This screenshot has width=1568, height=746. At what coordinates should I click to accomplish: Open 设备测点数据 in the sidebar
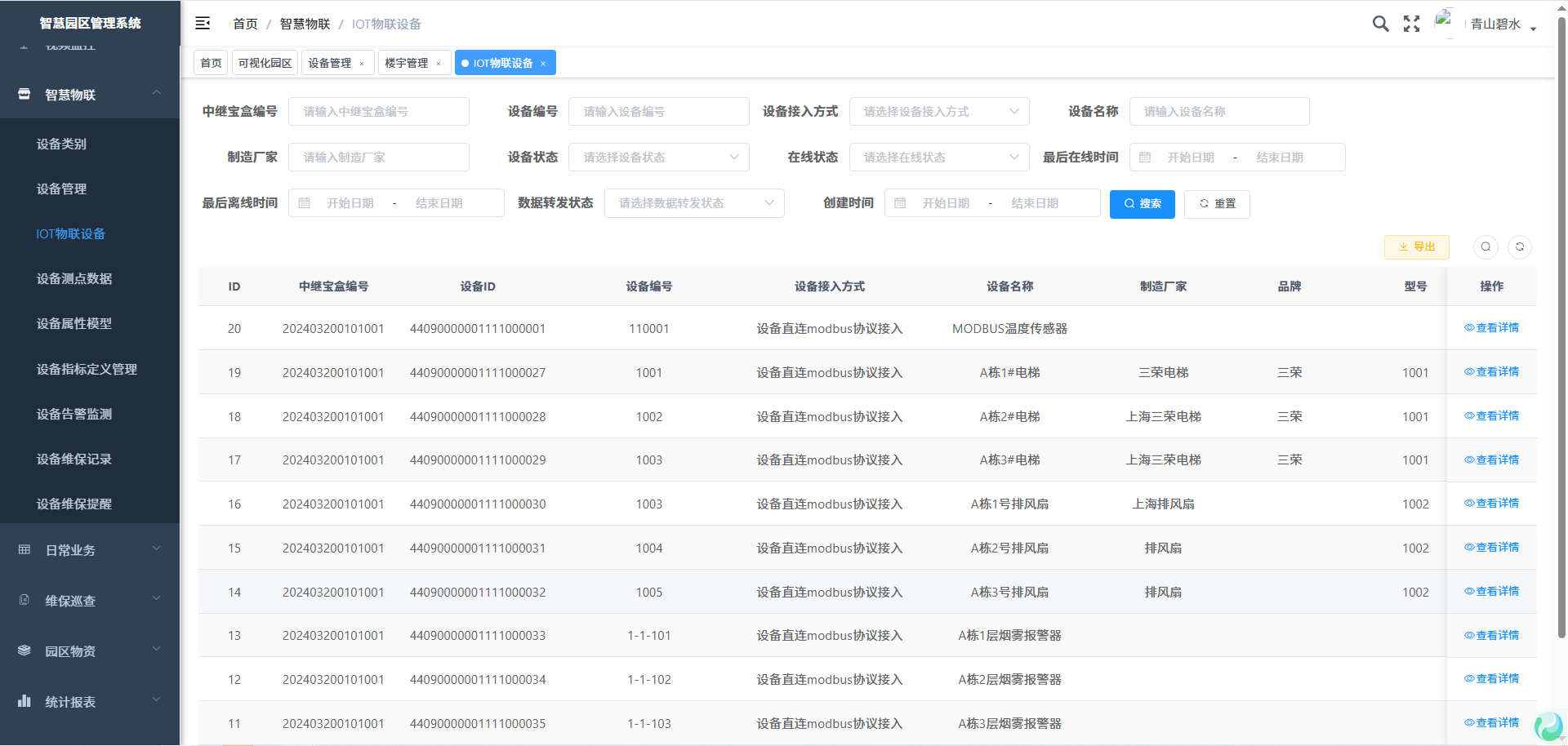point(74,279)
